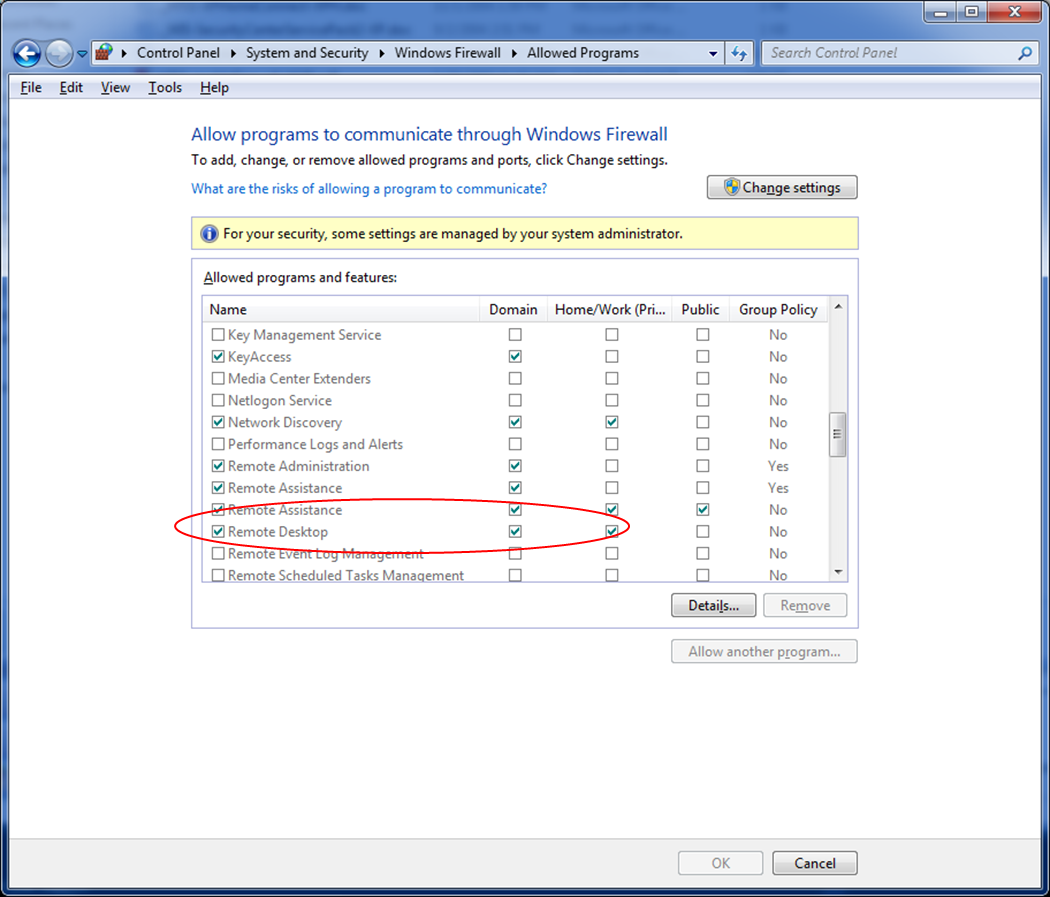Image resolution: width=1050 pixels, height=897 pixels.
Task: Toggle the Netlogon Service name checkbox
Action: (218, 400)
